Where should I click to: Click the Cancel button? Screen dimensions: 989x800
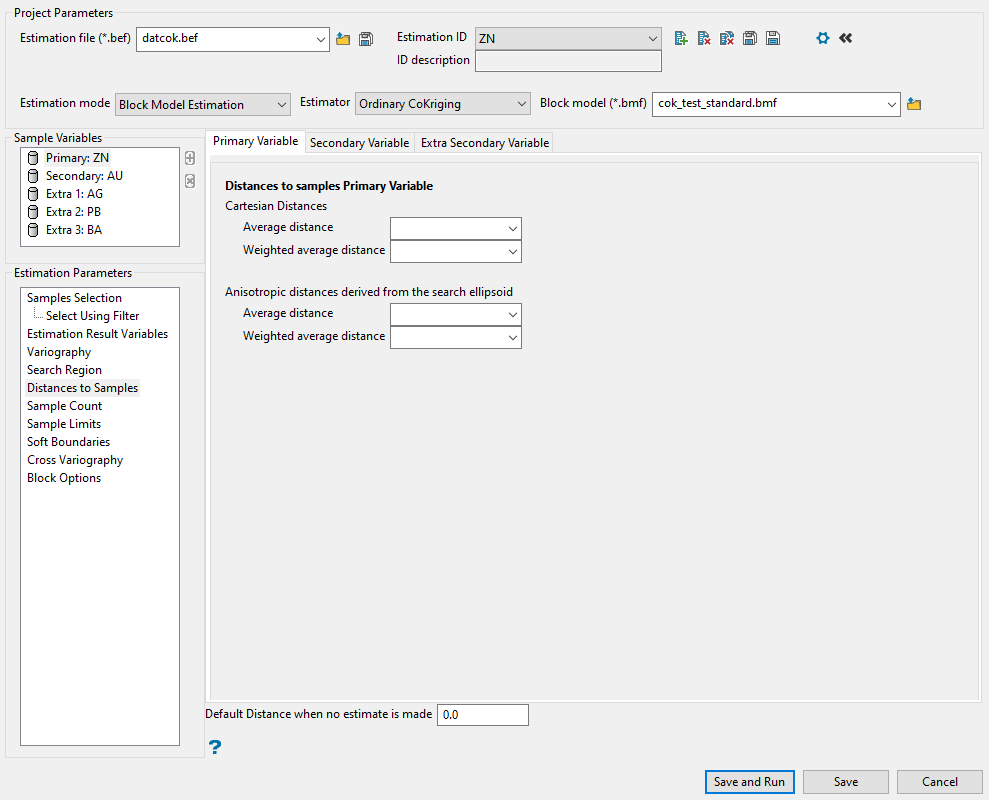(939, 782)
